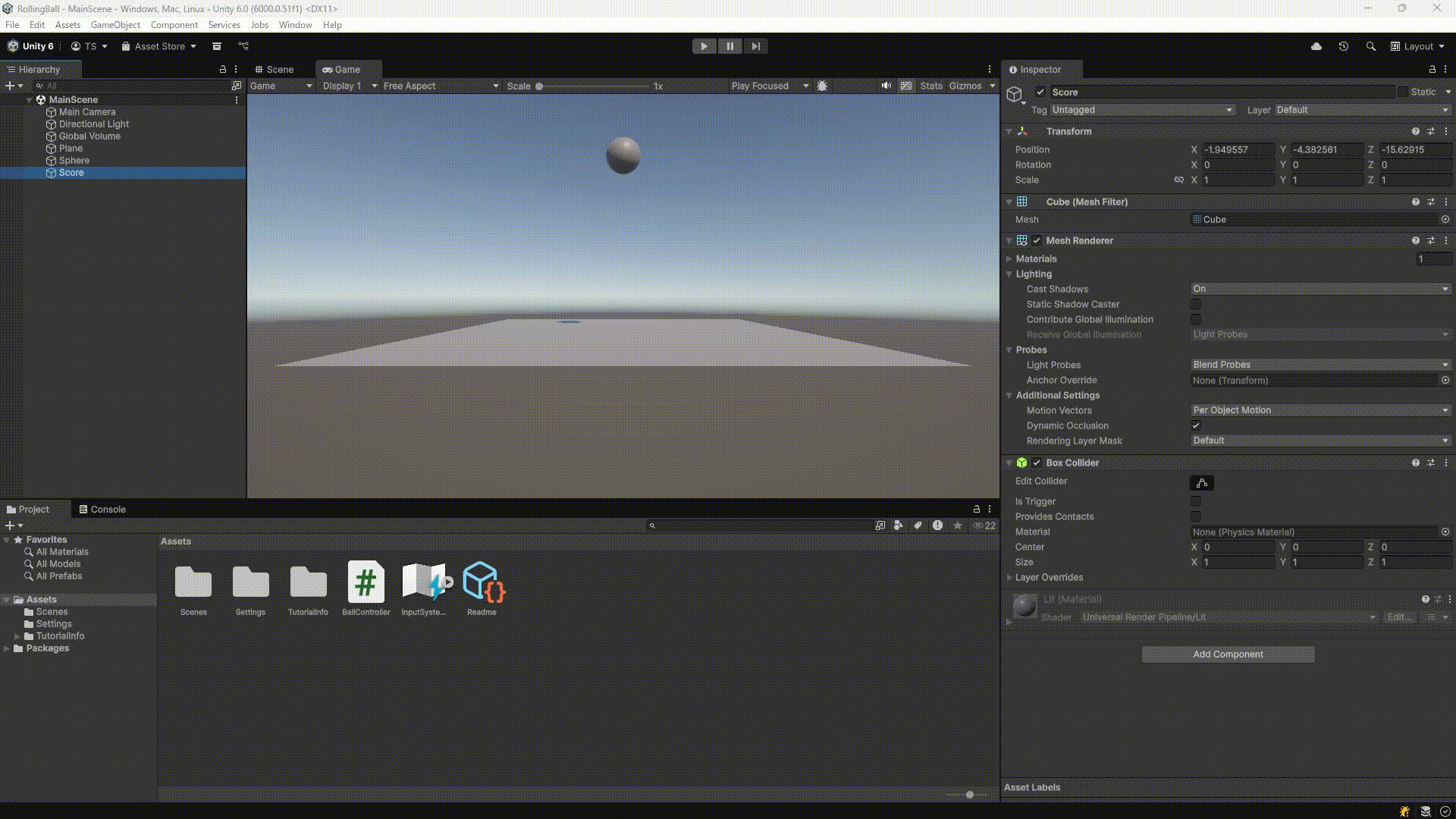Open Unity Cloud from the top-right icon
Image resolution: width=1456 pixels, height=819 pixels.
click(1316, 46)
